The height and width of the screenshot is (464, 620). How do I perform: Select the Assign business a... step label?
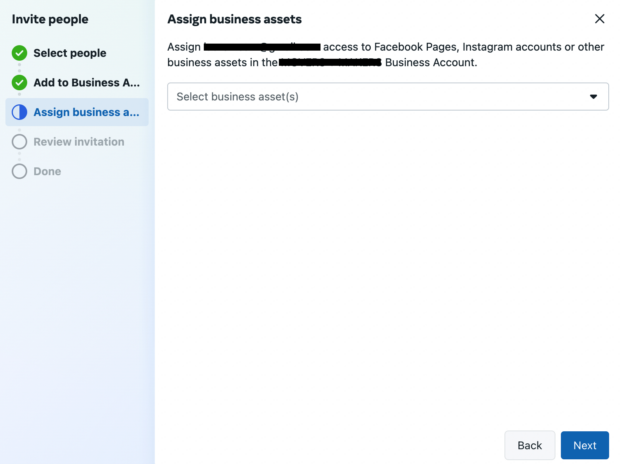tap(86, 112)
